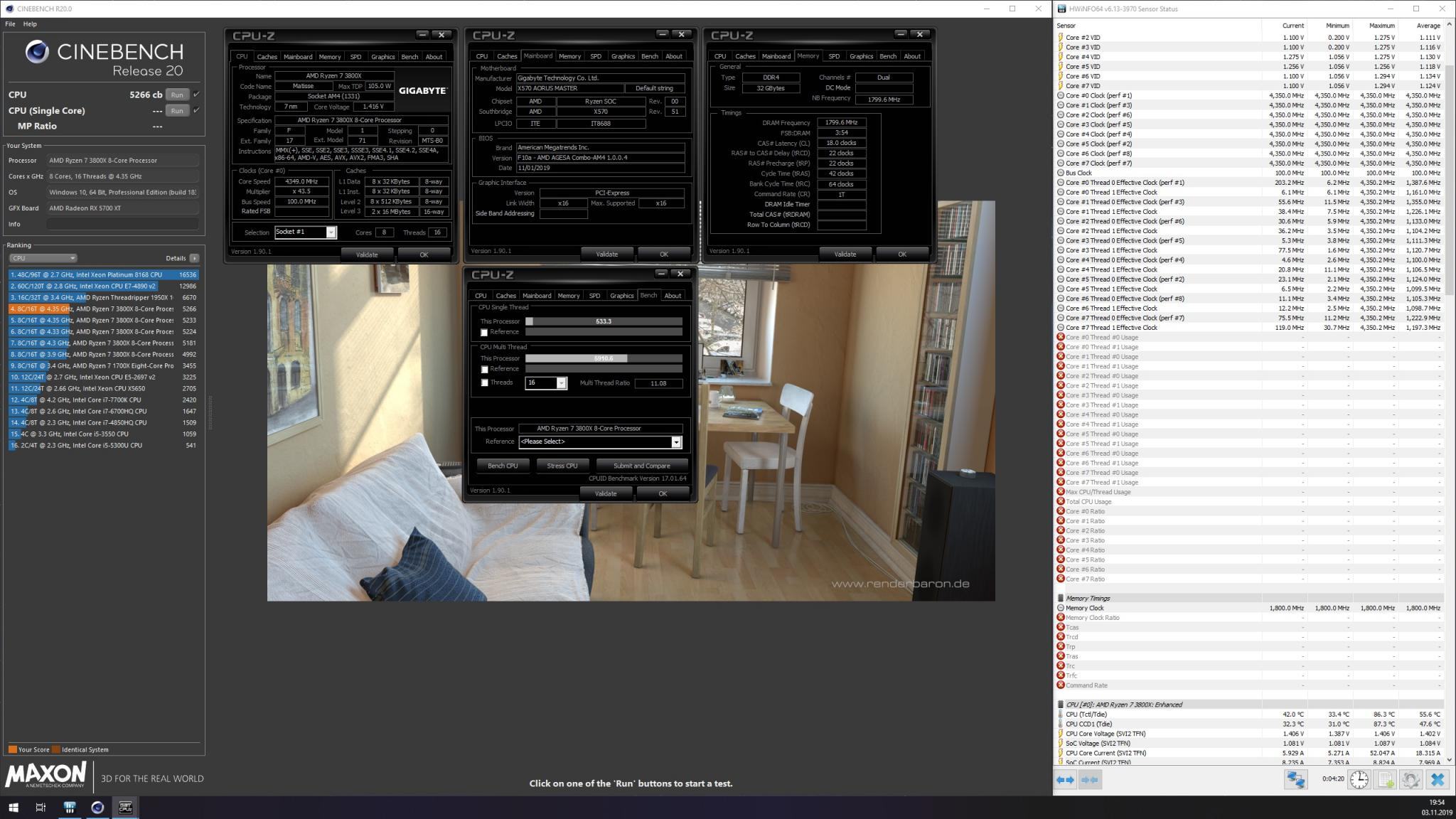This screenshot has height=819, width=1456.
Task: Select Memory Clock sensor row
Action: tap(1249, 608)
